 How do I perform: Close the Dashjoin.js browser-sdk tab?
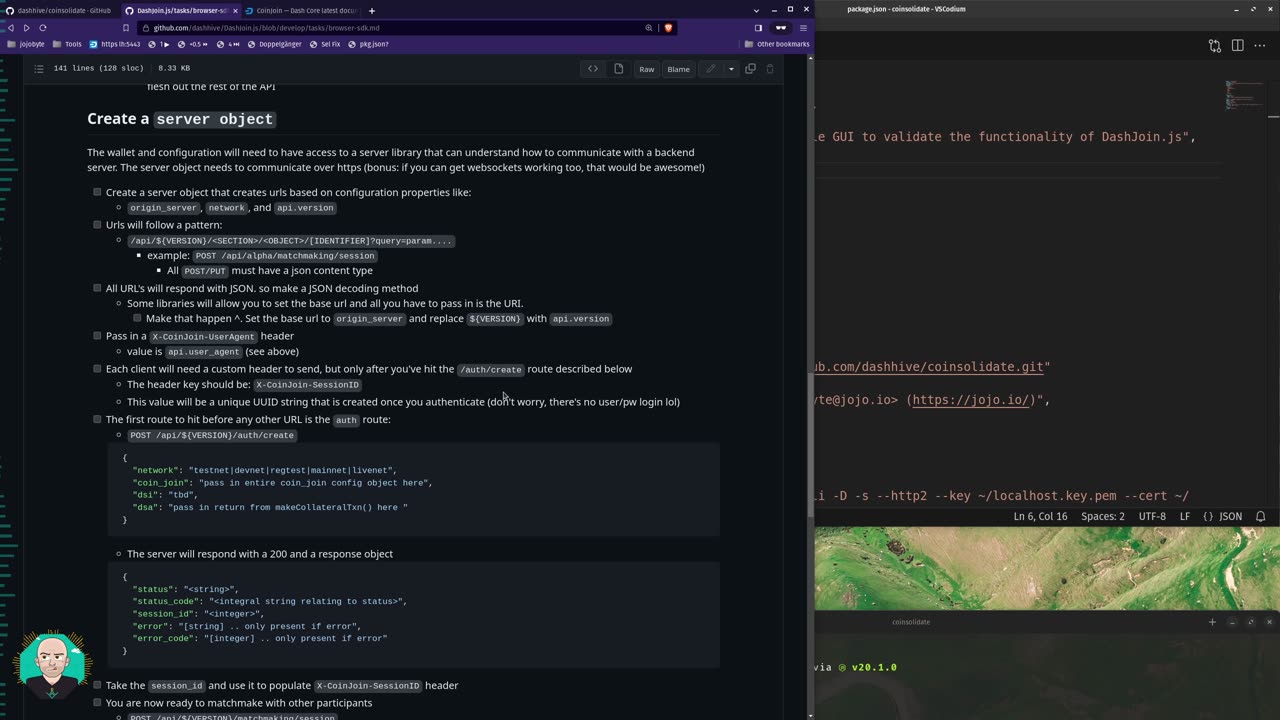[235, 10]
